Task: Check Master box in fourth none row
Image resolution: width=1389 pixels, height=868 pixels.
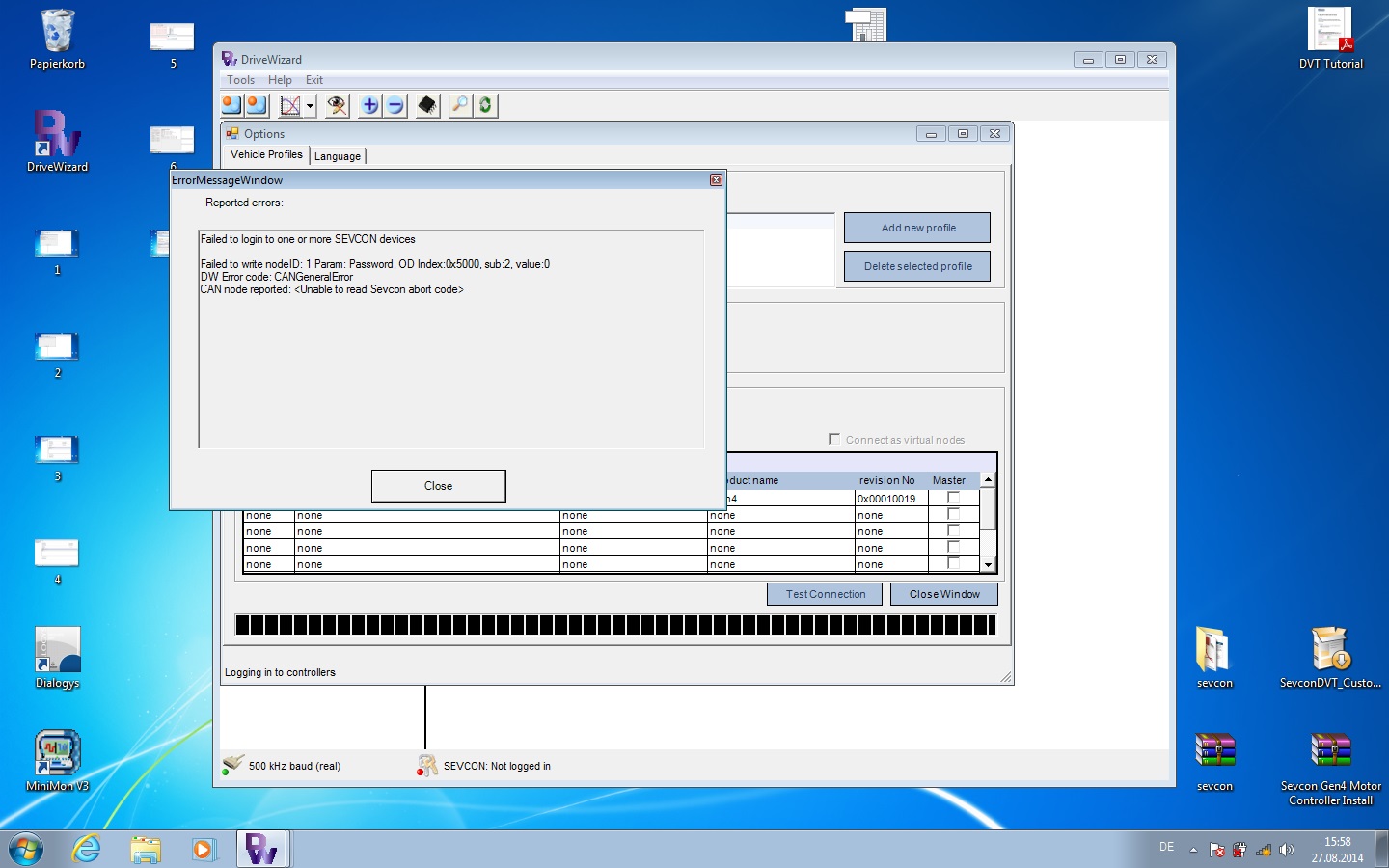Action: pyautogui.click(x=953, y=563)
